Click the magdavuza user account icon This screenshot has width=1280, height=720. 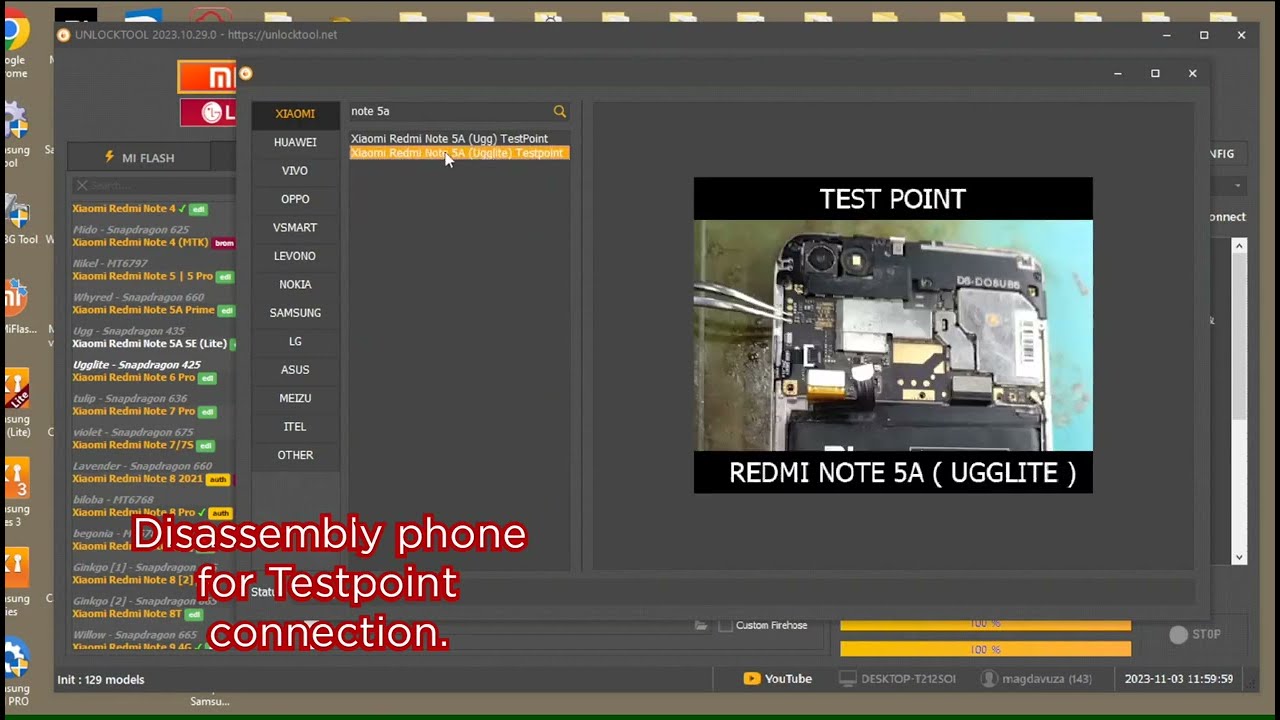(x=988, y=679)
